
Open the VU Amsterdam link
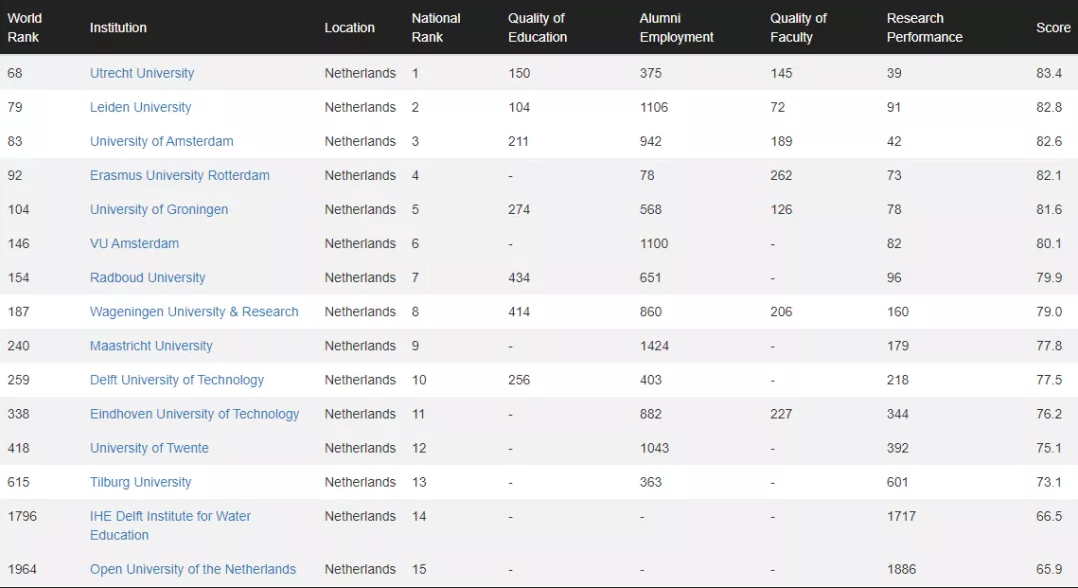point(134,243)
